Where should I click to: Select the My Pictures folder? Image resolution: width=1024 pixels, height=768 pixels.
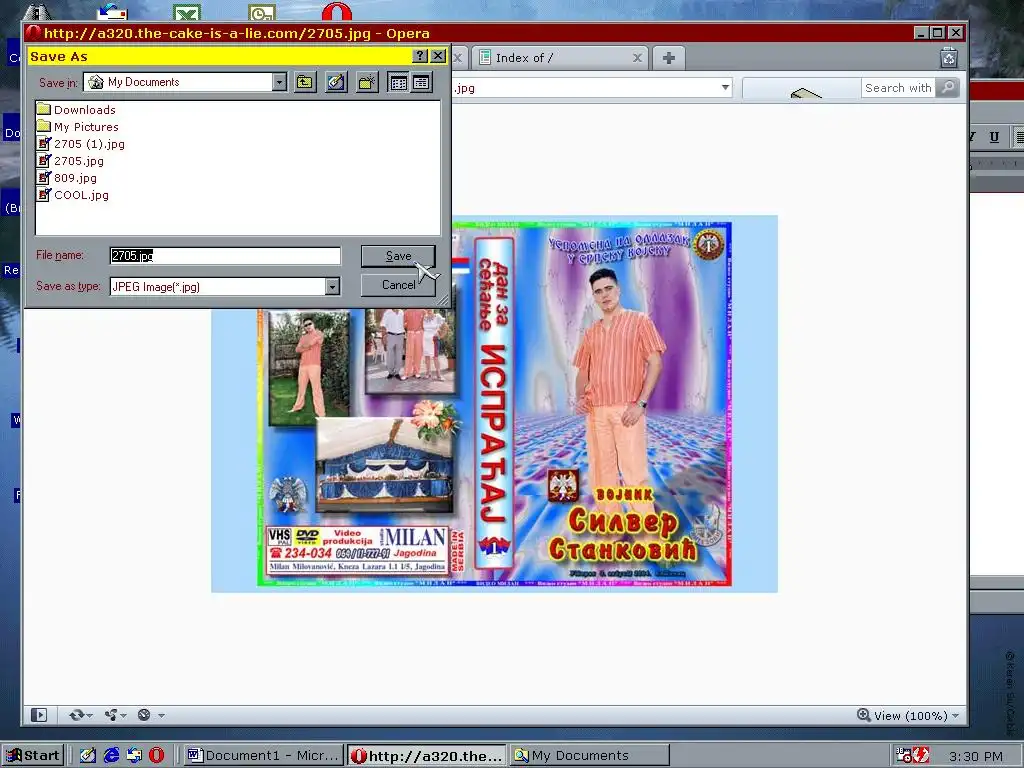(x=86, y=127)
